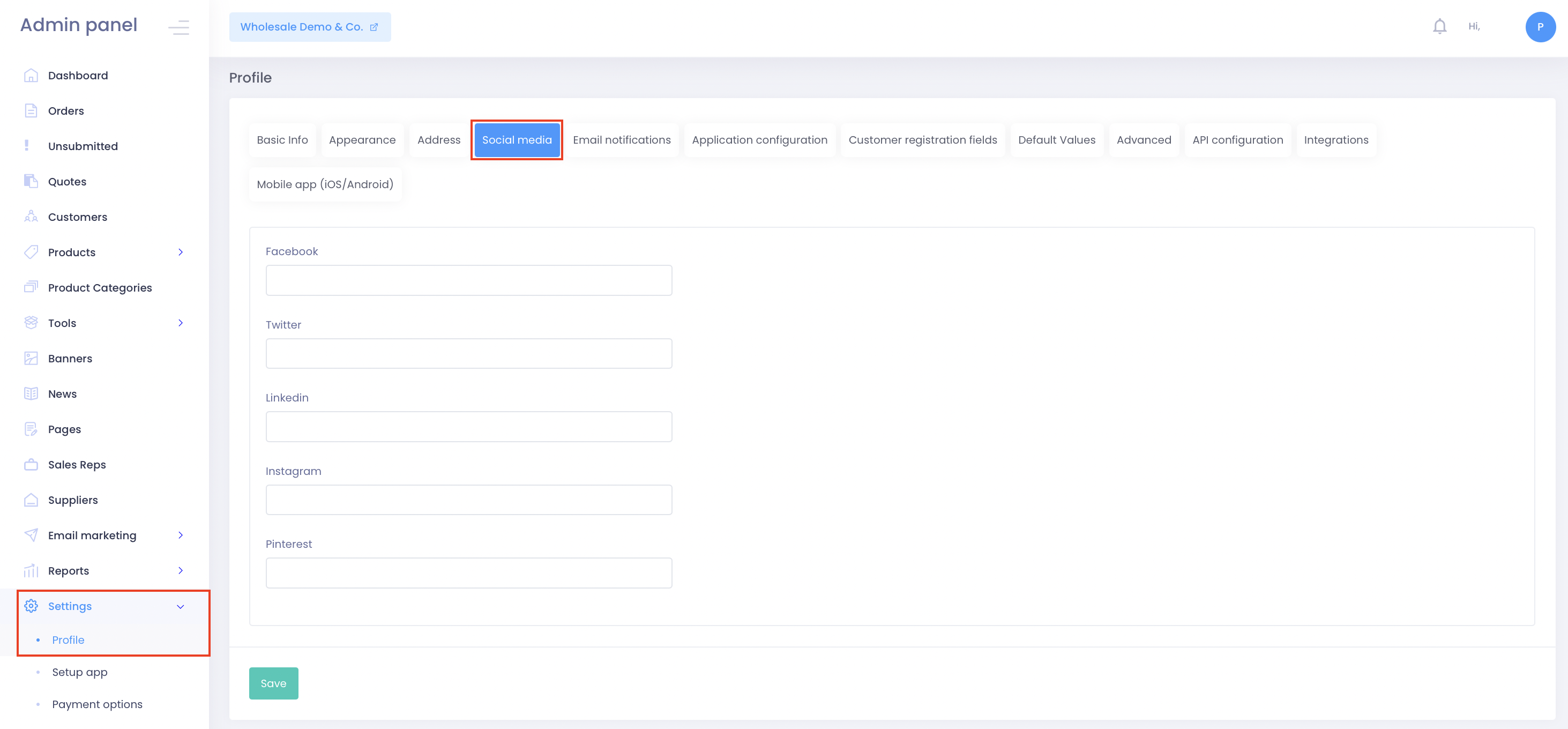Collapse sidebar using hamburger menu icon
The image size is (1568, 729).
tap(178, 27)
